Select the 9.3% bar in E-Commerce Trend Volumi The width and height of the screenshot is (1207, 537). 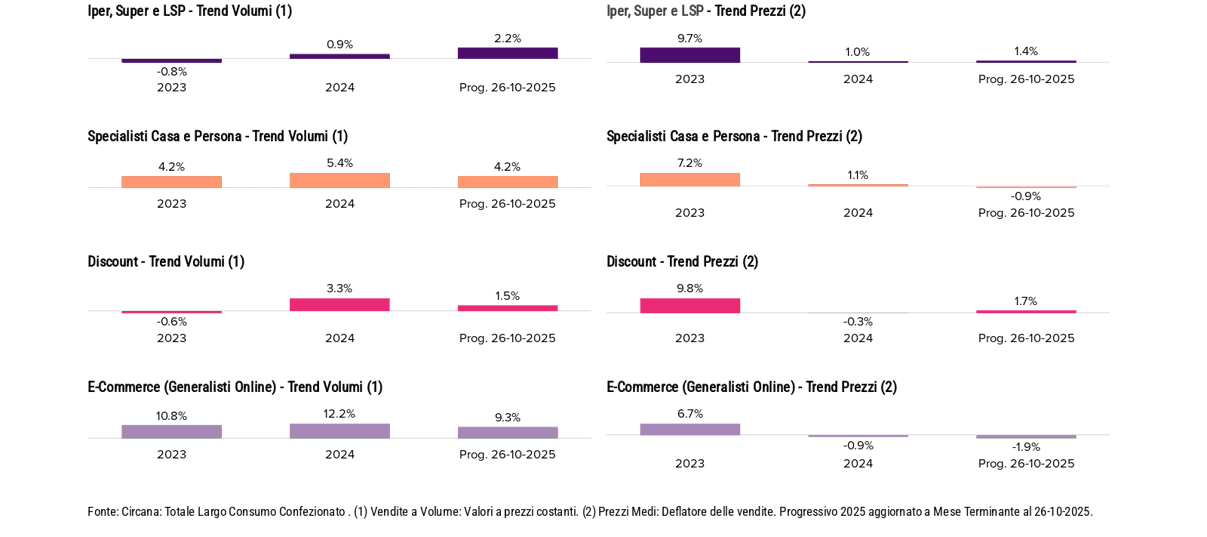[508, 433]
